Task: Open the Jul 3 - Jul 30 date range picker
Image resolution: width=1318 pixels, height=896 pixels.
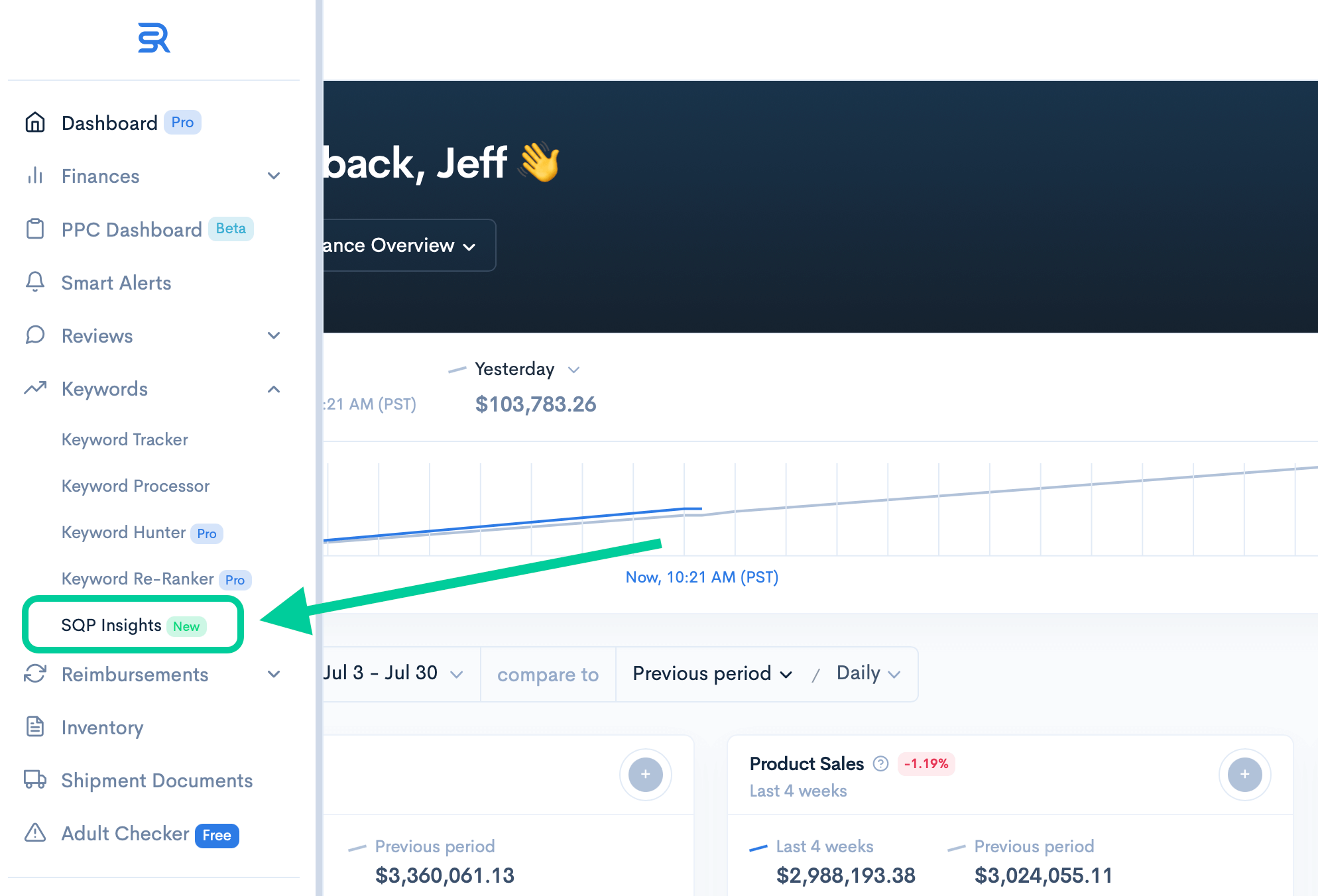Action: (x=392, y=673)
